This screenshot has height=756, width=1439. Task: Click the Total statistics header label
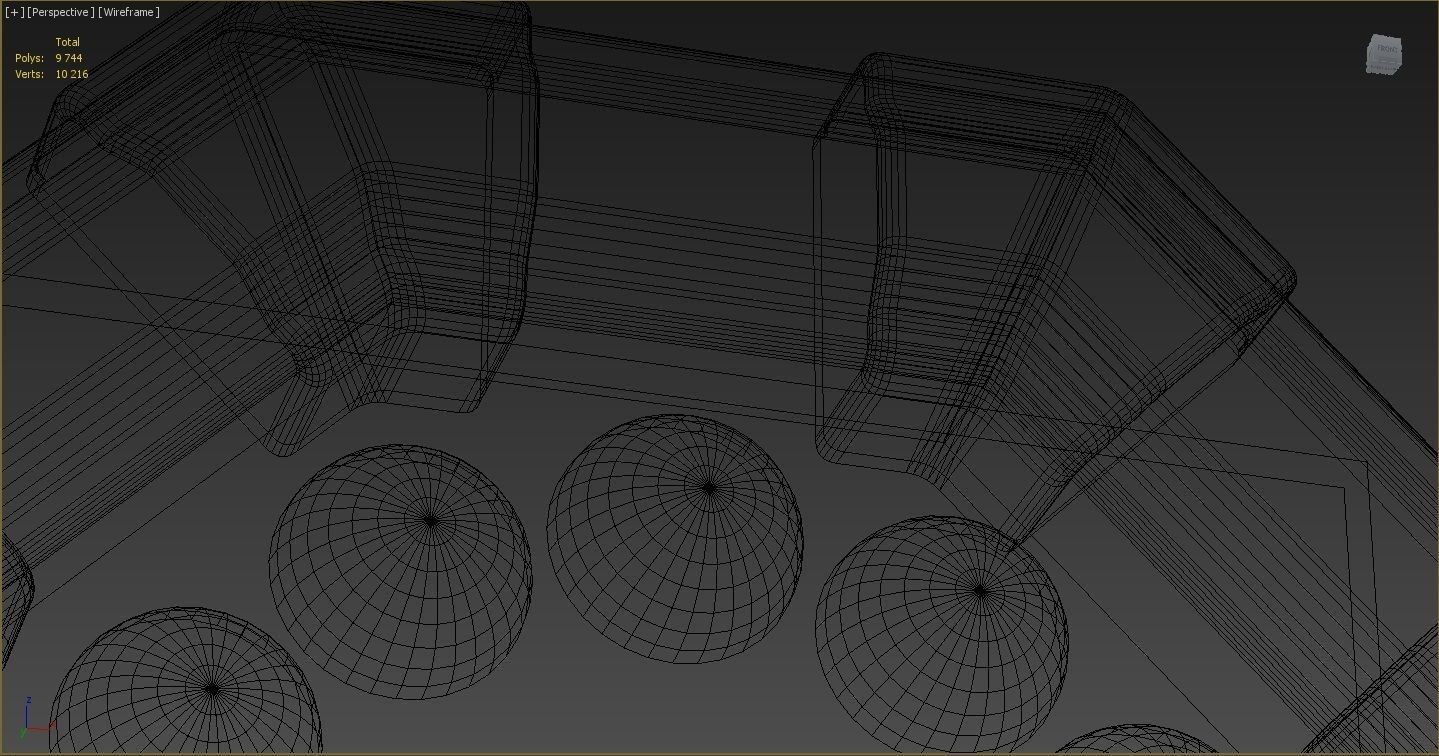[68, 42]
